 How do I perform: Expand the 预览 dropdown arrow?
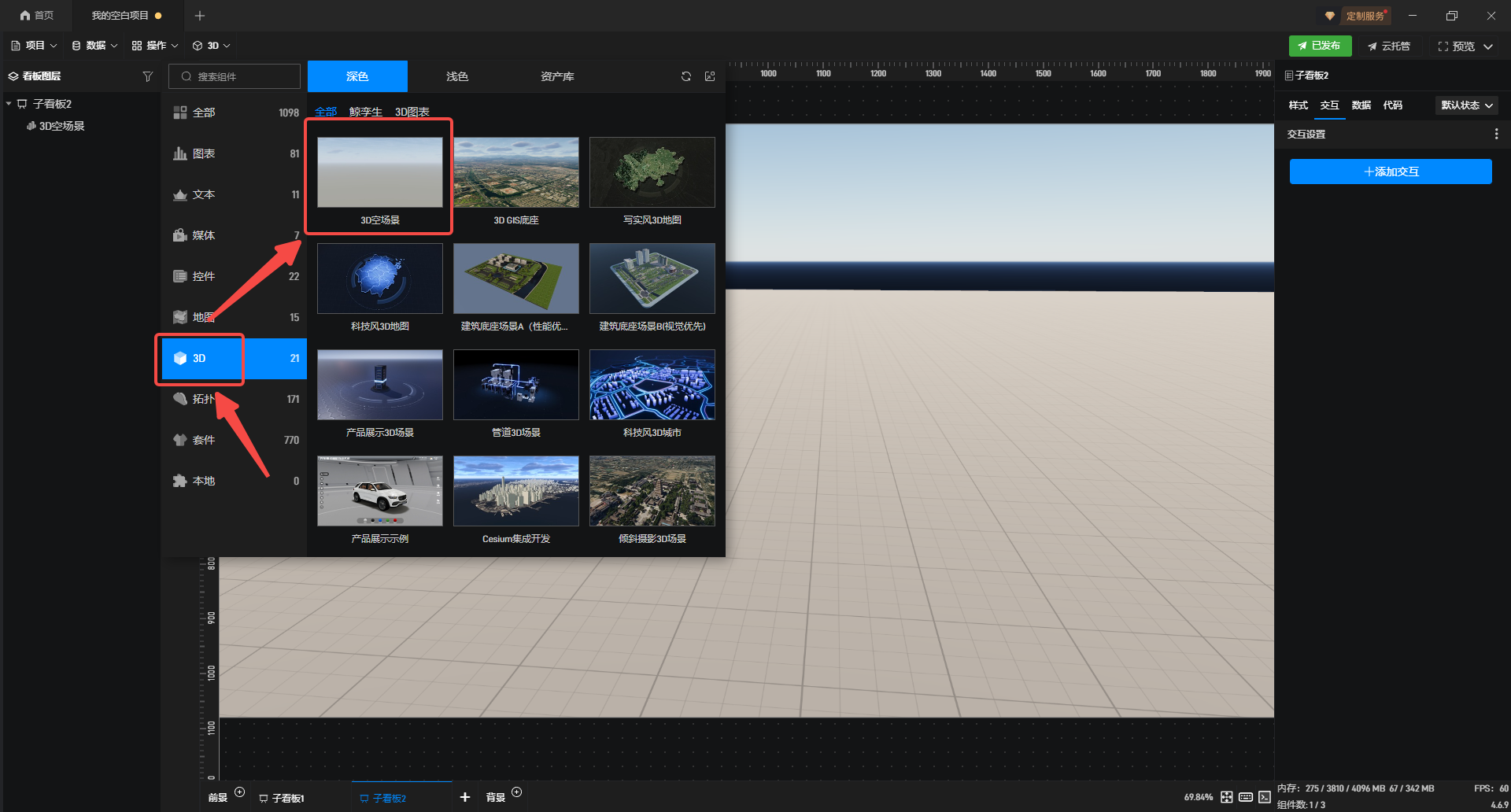pos(1488,46)
